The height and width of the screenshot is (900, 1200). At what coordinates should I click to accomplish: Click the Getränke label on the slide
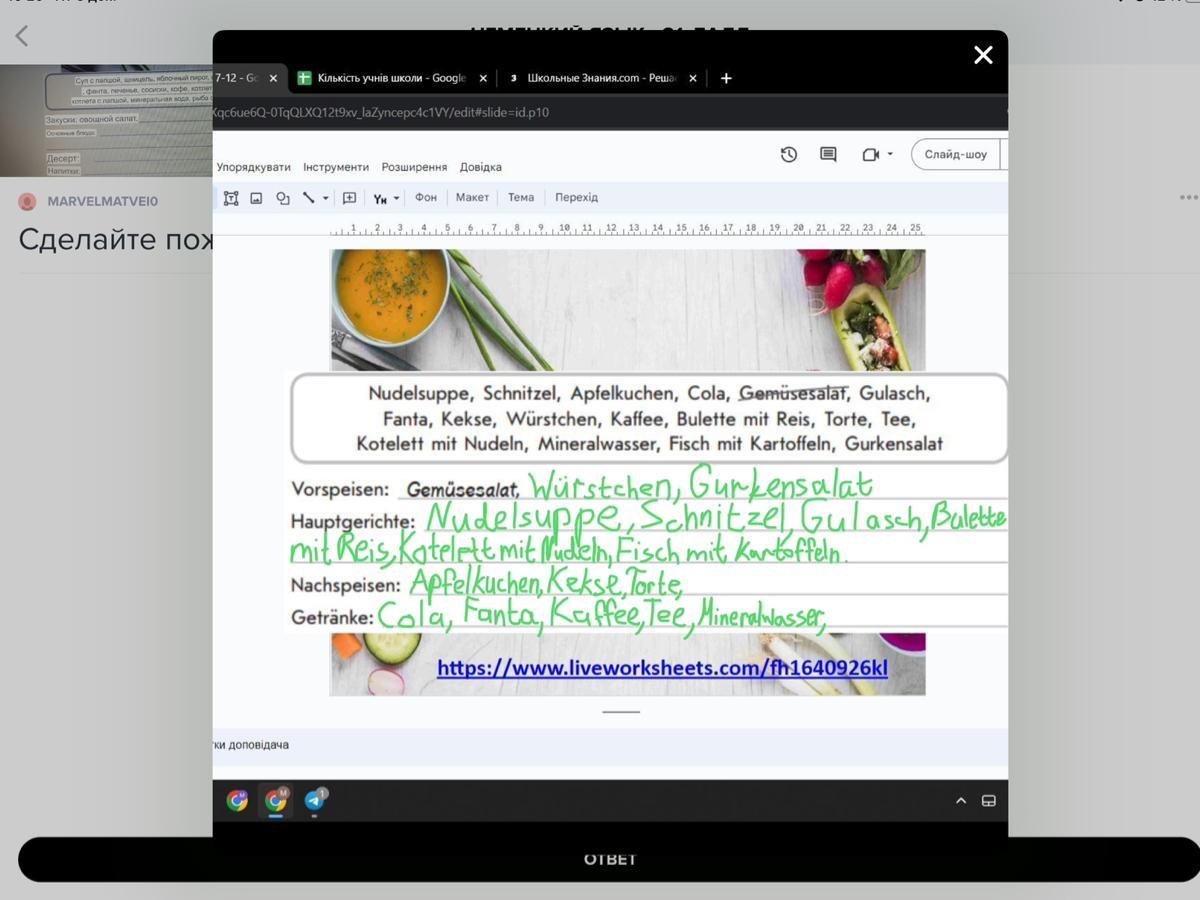pos(332,617)
